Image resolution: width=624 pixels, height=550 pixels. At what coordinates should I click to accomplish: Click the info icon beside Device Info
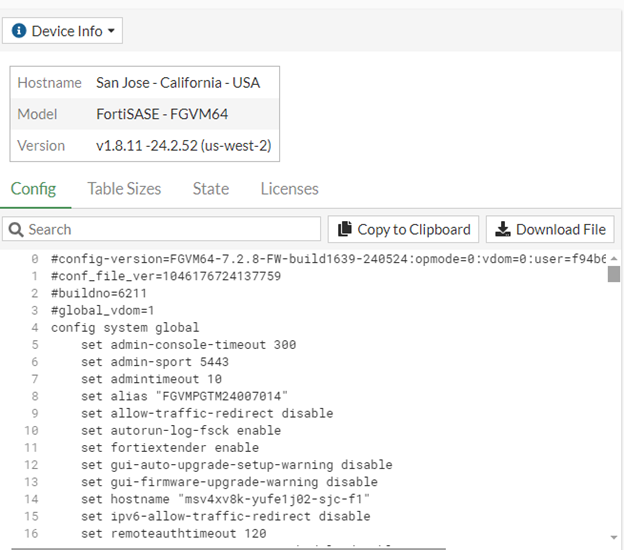point(19,31)
